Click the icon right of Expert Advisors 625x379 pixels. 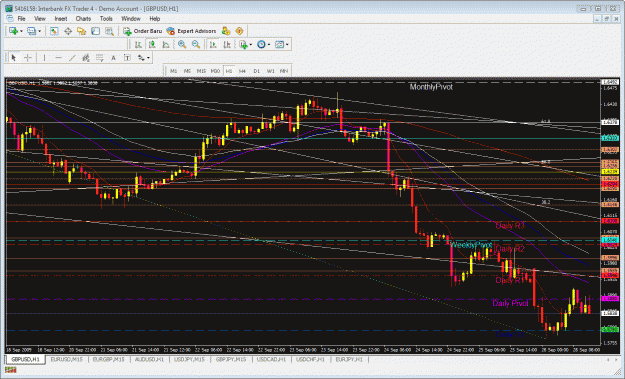(x=226, y=31)
